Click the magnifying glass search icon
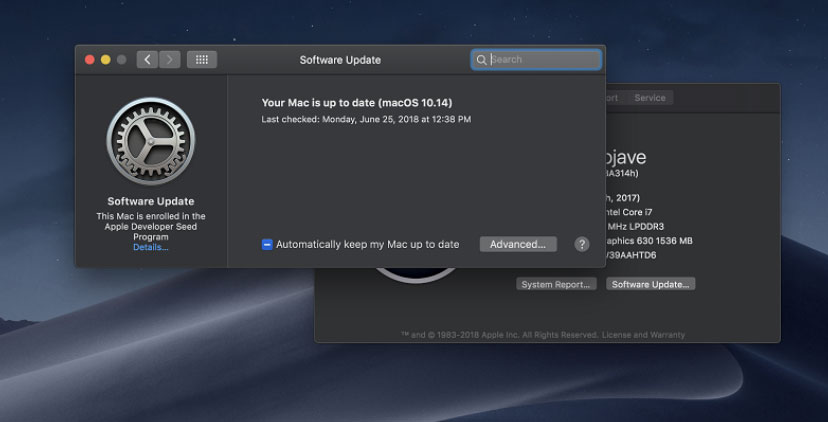 click(x=481, y=60)
